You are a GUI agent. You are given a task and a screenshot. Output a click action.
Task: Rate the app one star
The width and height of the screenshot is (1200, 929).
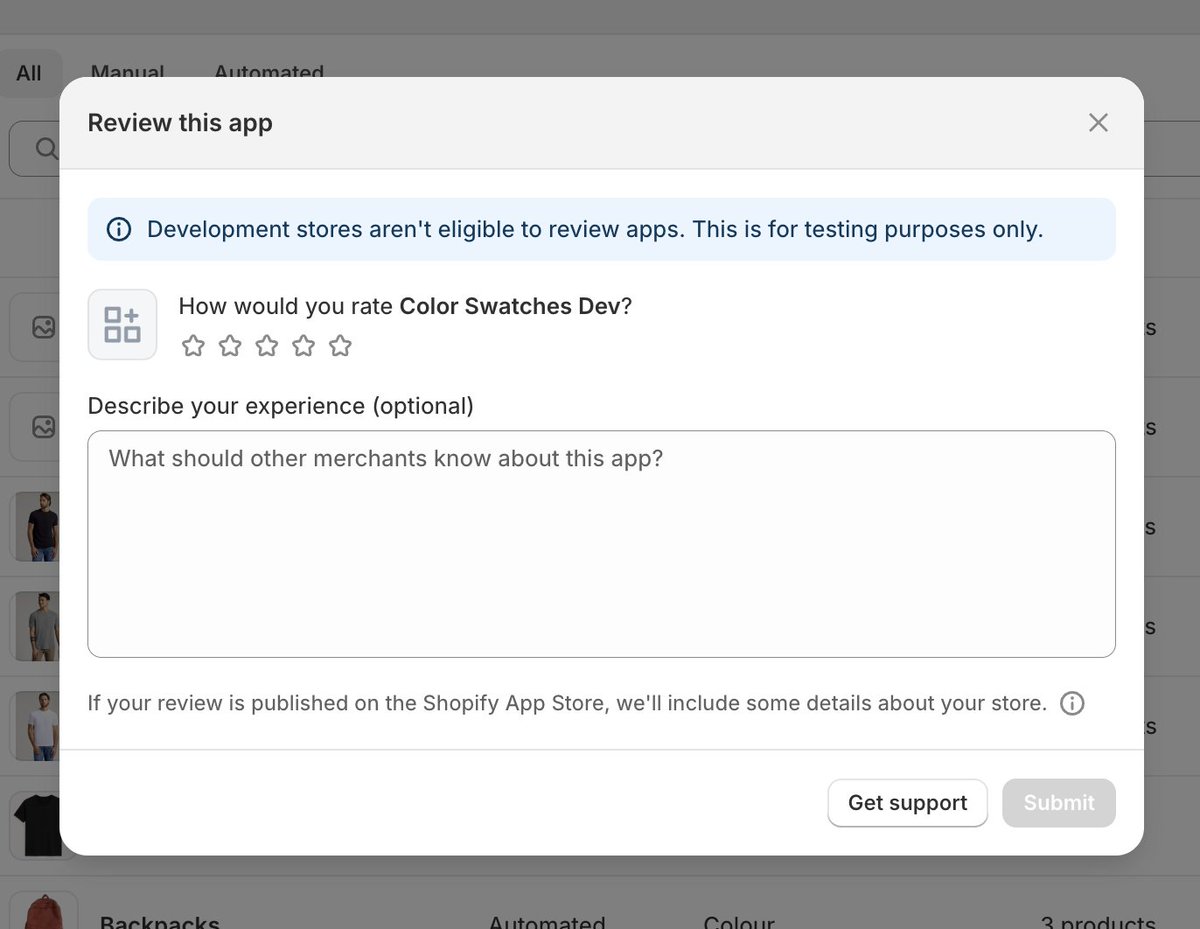click(x=193, y=346)
